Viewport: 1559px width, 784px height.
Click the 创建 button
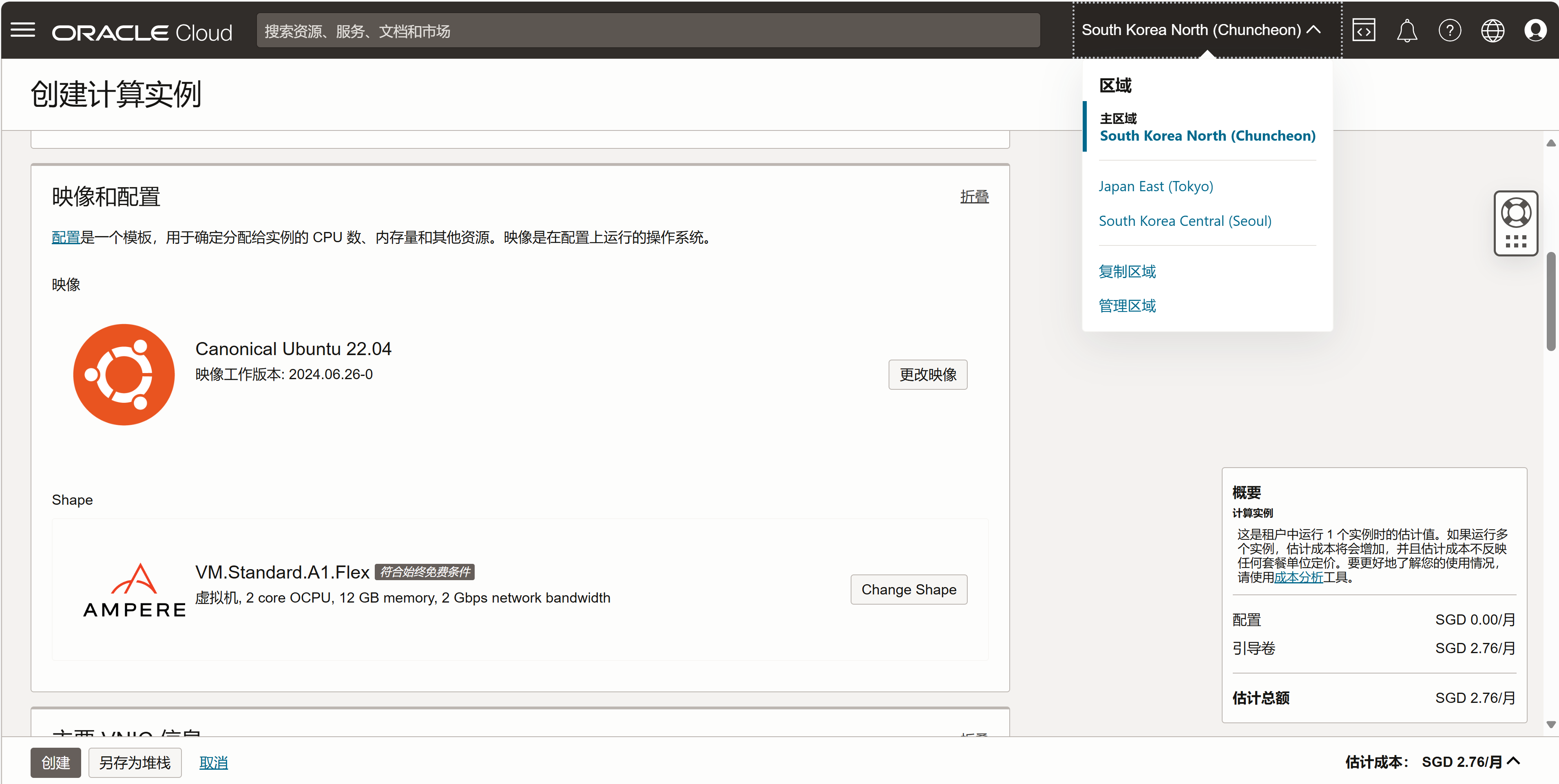tap(56, 762)
